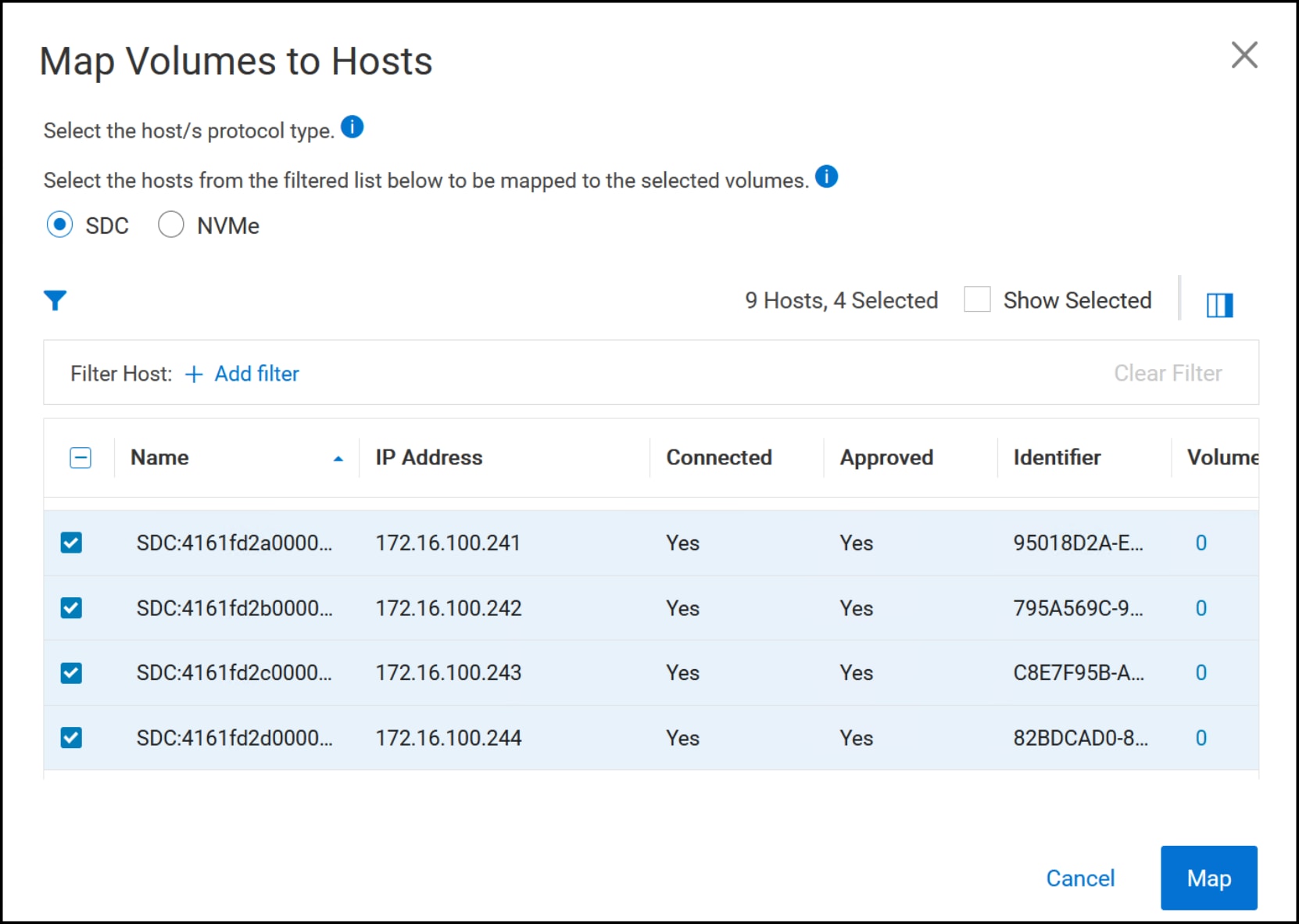
Task: Click host name SDC:4161fd2a0000...
Action: click(234, 543)
